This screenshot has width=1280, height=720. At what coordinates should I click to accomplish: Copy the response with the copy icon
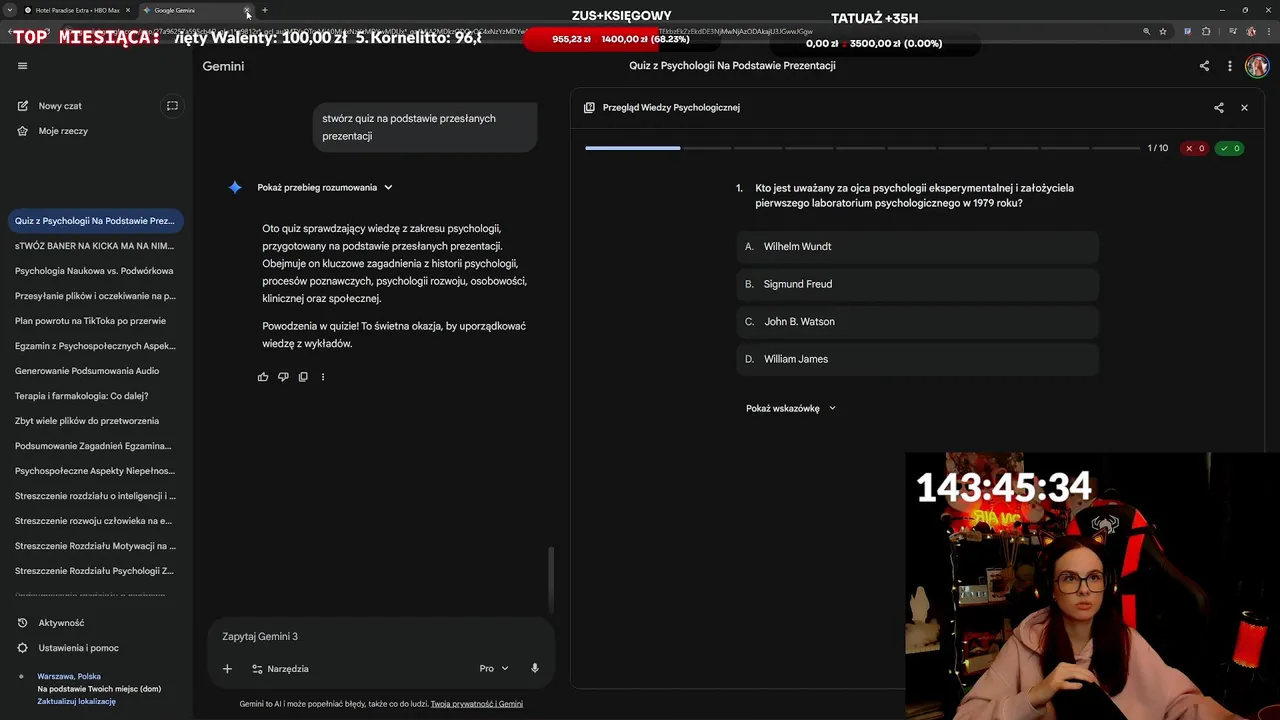(x=303, y=377)
